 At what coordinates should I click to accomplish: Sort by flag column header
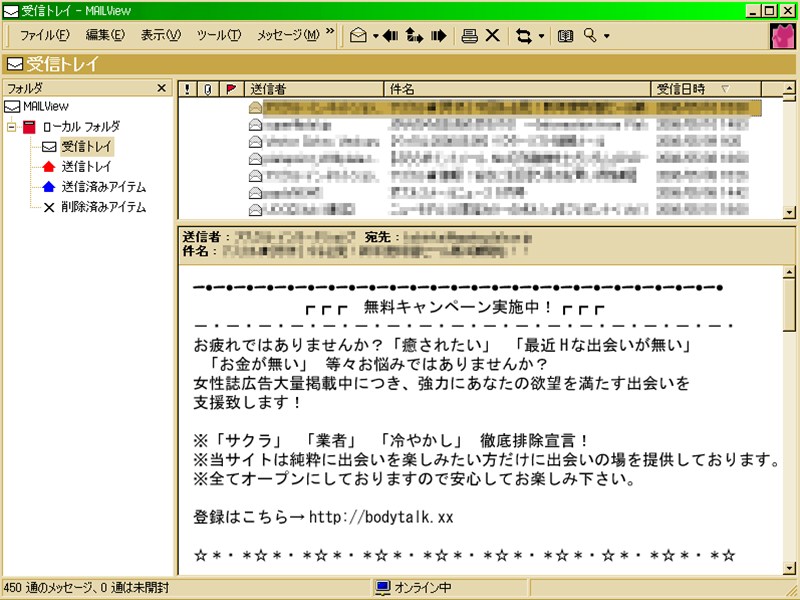(x=231, y=89)
